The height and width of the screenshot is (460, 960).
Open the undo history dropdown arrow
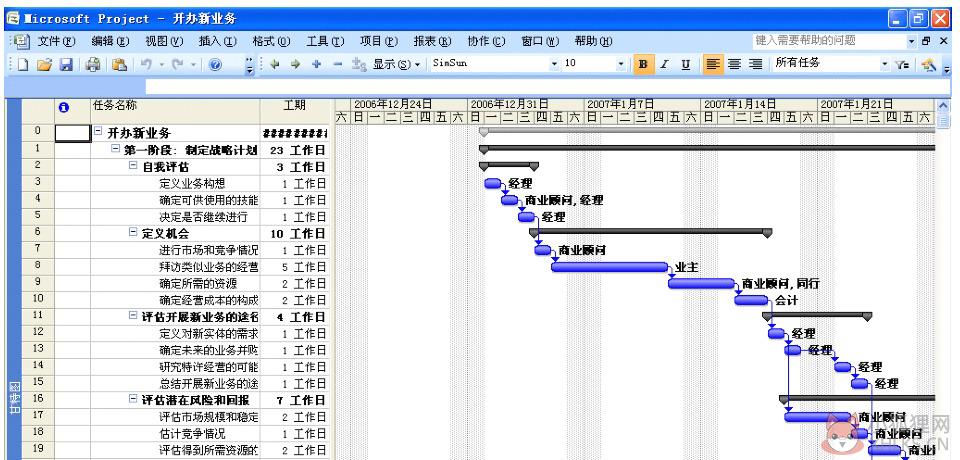(x=162, y=64)
